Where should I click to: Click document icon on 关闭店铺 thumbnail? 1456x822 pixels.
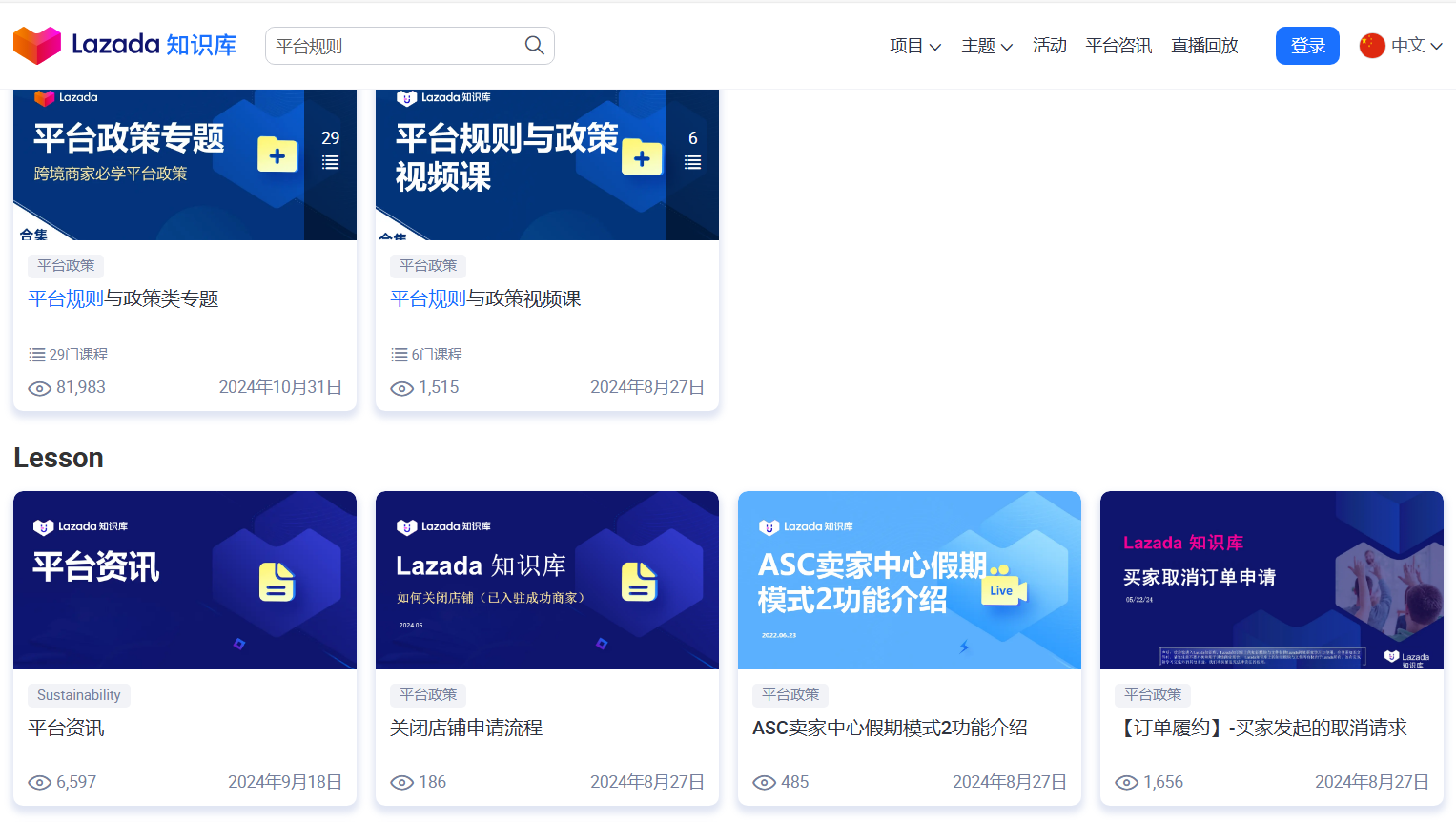tap(640, 582)
